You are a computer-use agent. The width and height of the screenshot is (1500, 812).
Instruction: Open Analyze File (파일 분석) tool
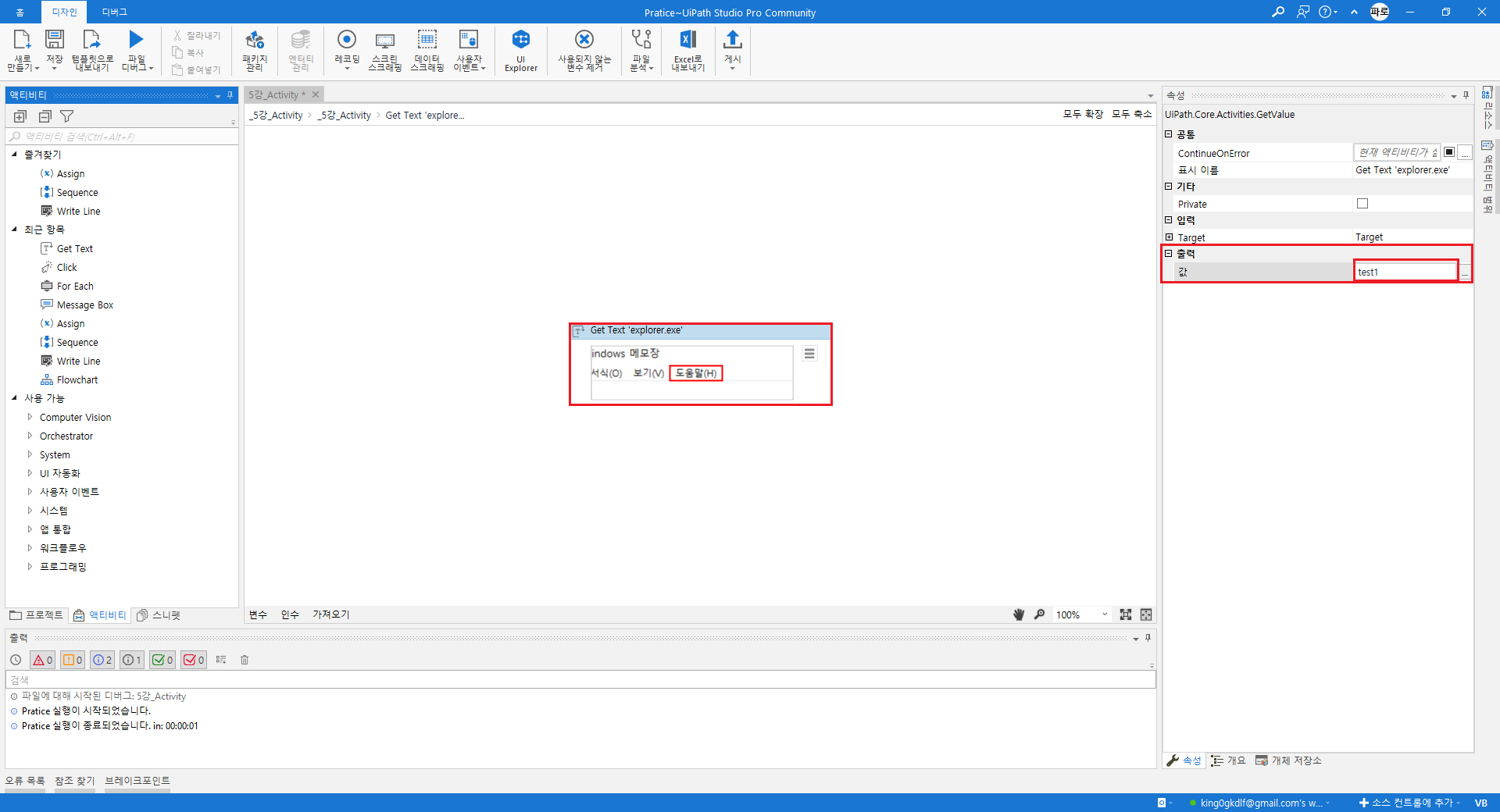tap(641, 39)
